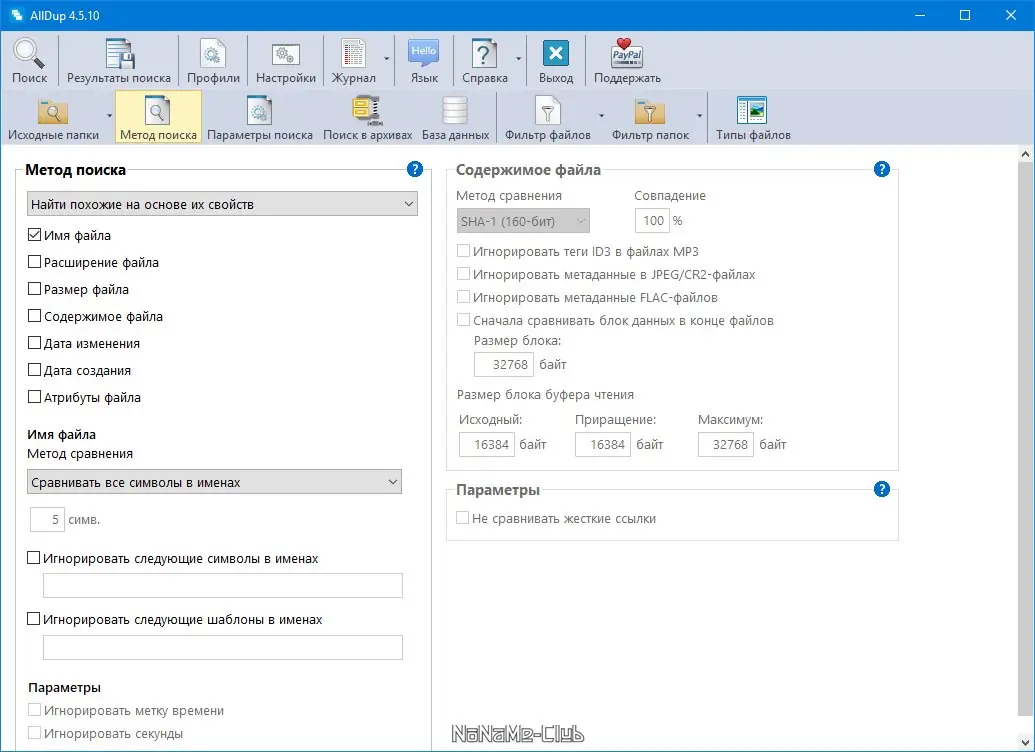Image resolution: width=1035 pixels, height=752 pixels.
Task: Check Игнорировать следующие символы в именах
Action: 33,558
